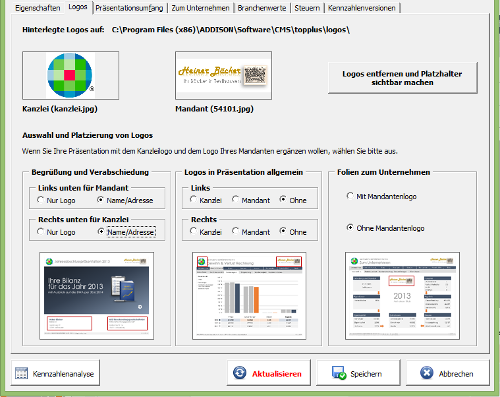Choose Mandant for the Rechts logo position
This screenshot has height=397, width=500.
(x=235, y=231)
